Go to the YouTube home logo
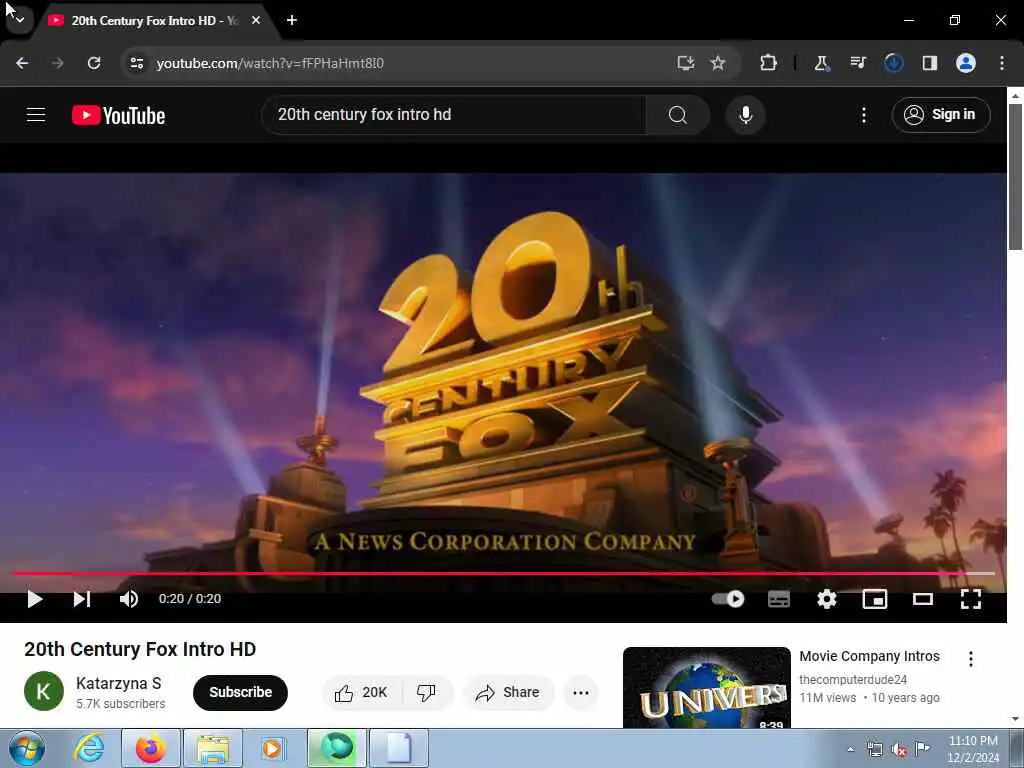This screenshot has height=768, width=1024. click(x=118, y=116)
